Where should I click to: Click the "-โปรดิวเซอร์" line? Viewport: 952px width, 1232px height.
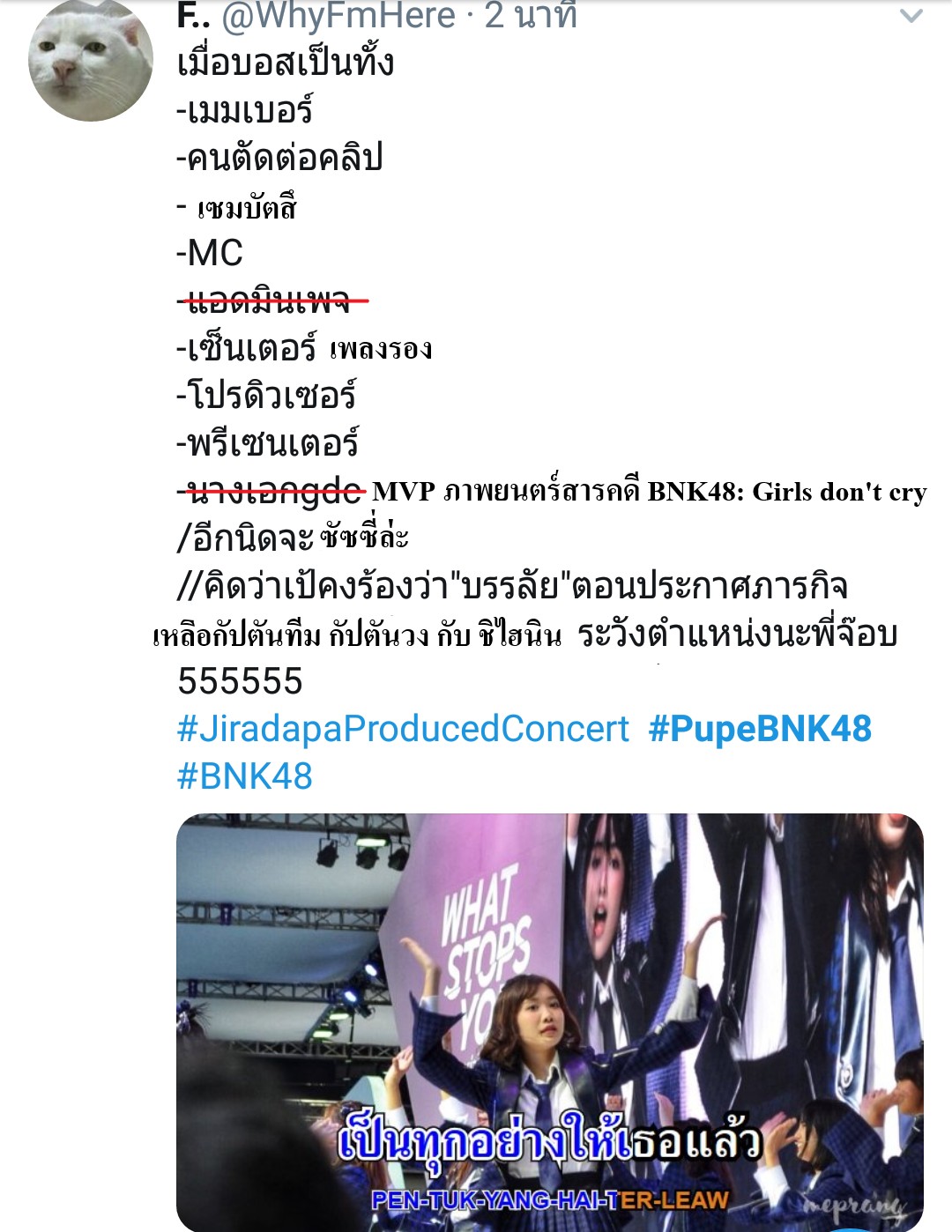click(x=265, y=396)
